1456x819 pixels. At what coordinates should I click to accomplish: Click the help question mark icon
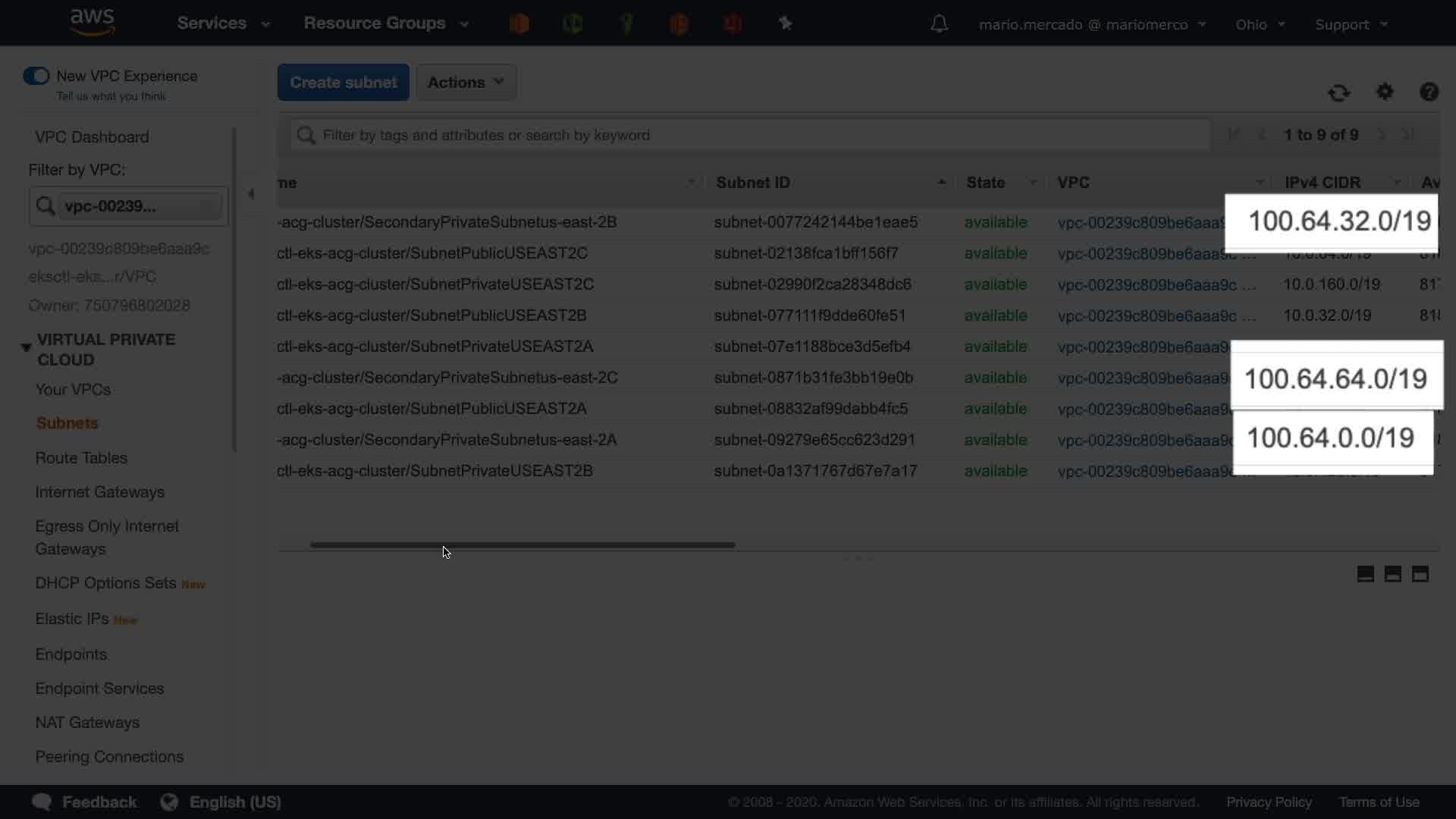coord(1429,92)
